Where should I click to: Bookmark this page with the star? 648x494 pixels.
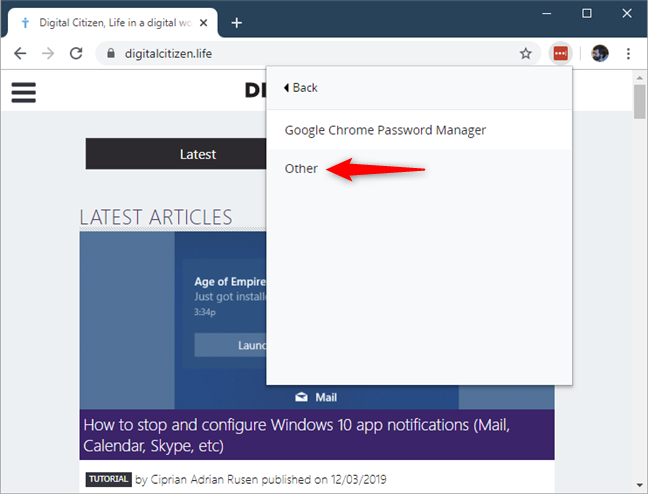click(525, 53)
